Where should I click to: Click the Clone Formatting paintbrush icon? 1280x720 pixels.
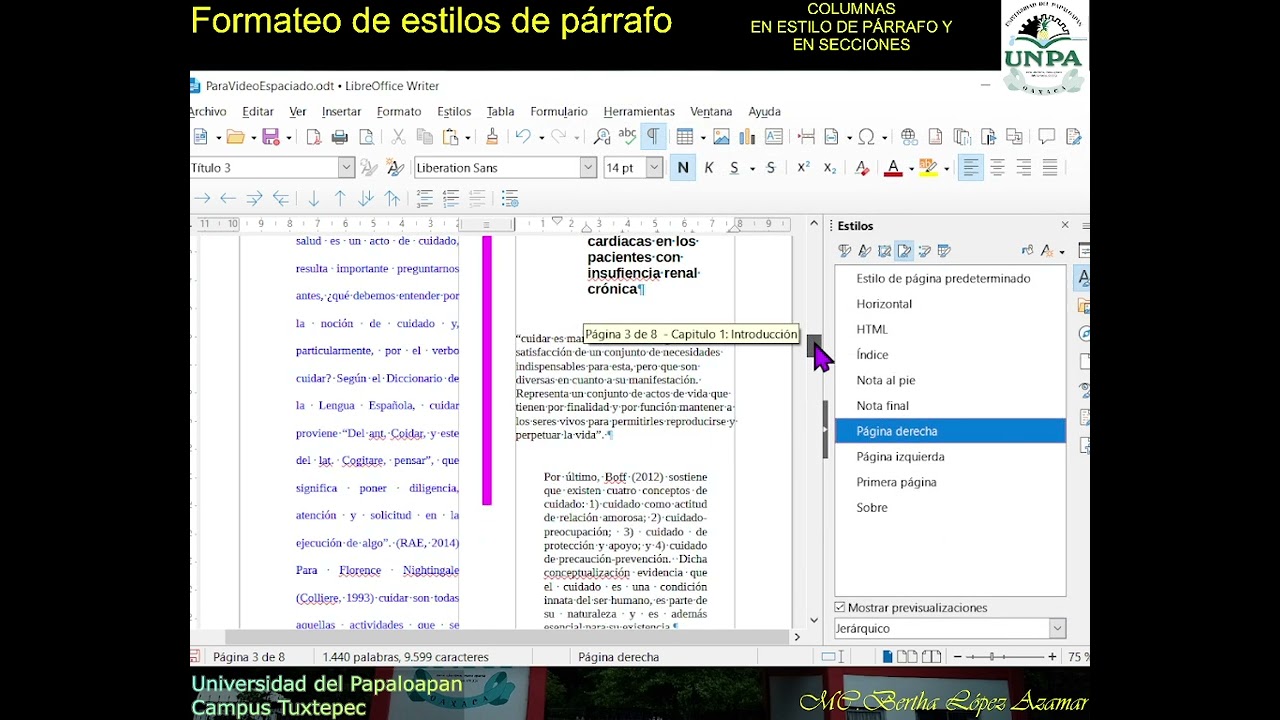click(x=491, y=137)
